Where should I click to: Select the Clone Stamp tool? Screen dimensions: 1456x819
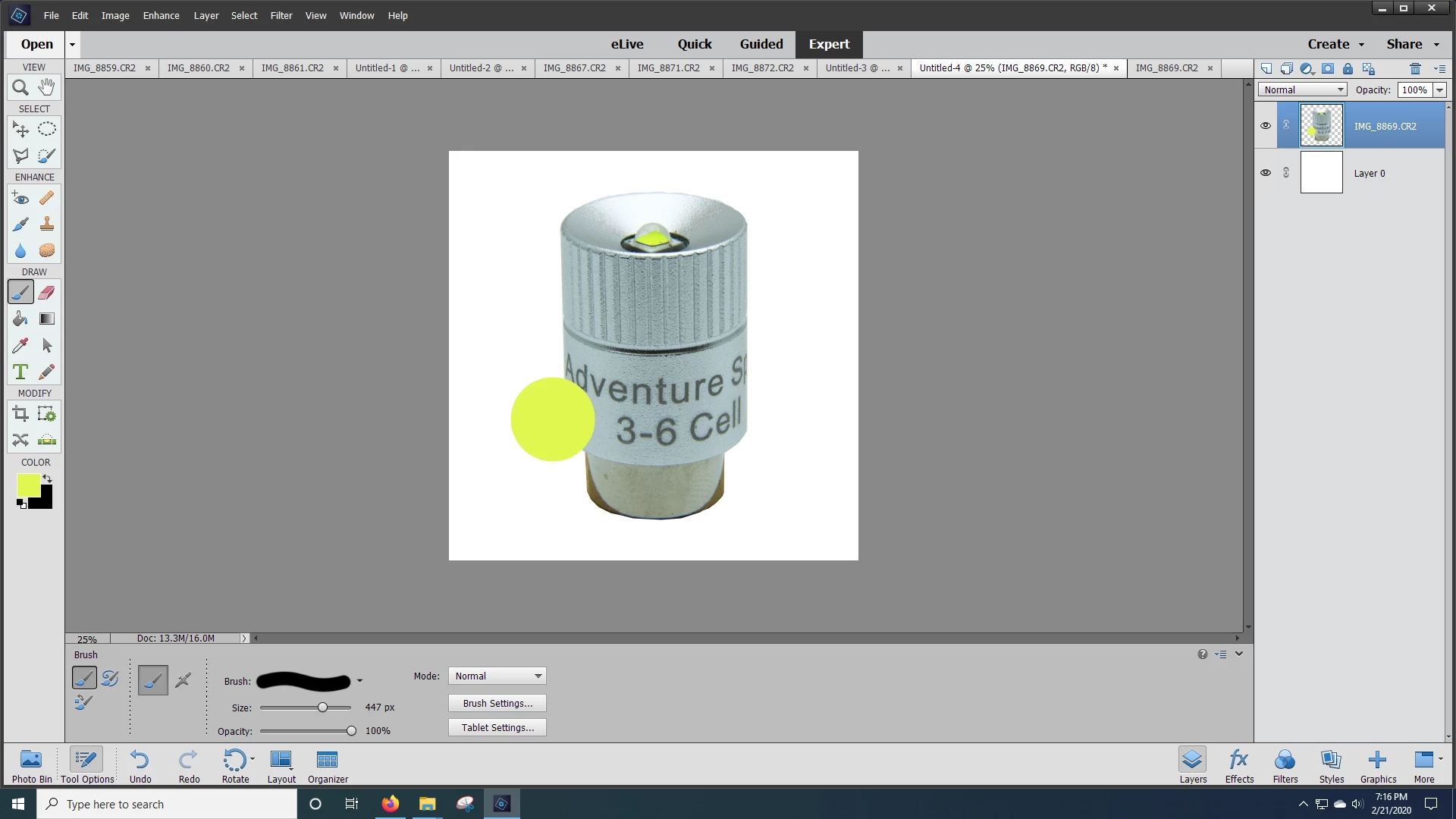47,224
